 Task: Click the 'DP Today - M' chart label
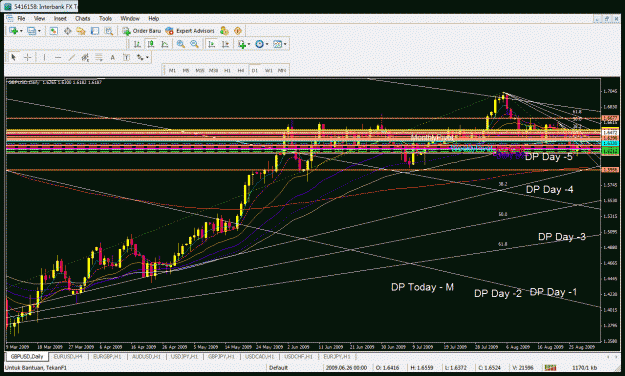click(x=422, y=287)
